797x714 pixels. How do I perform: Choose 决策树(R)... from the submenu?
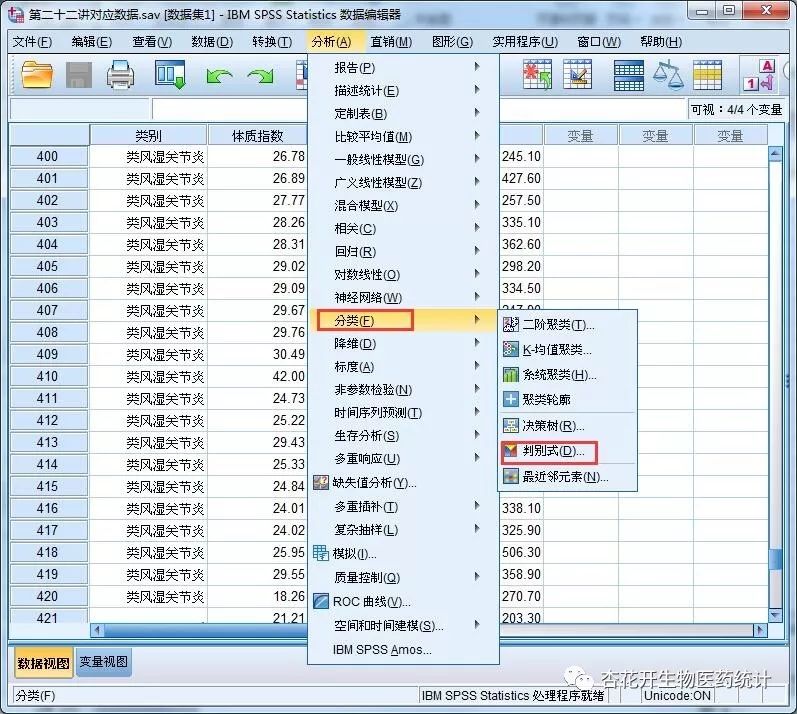[553, 425]
